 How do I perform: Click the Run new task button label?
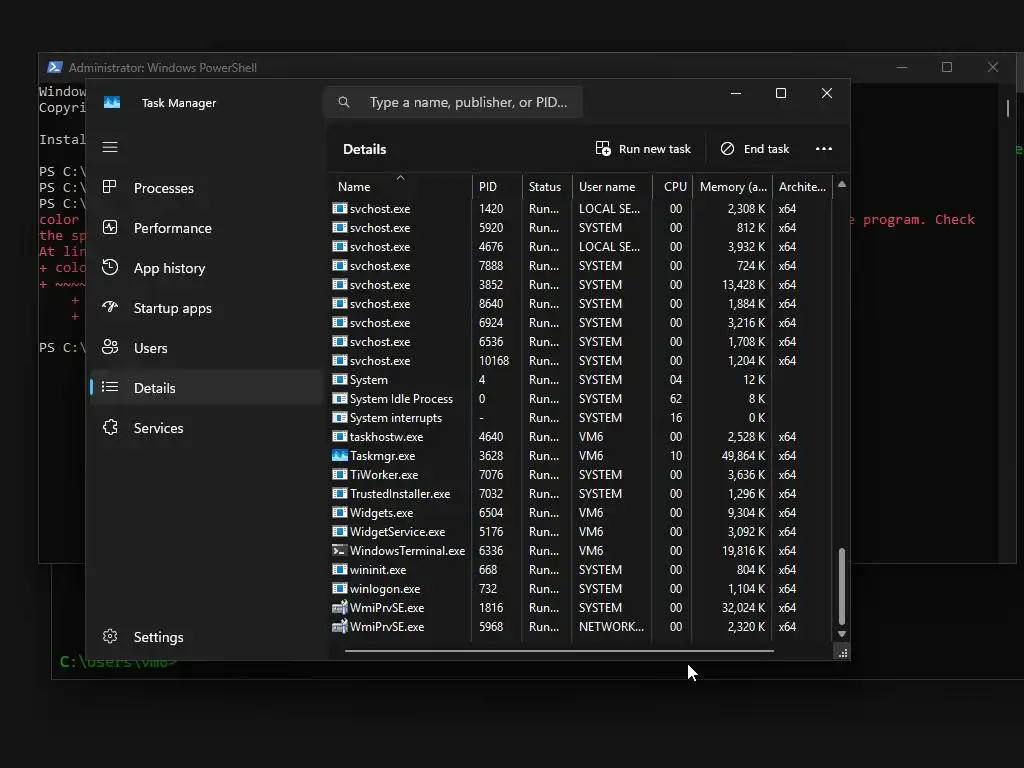click(654, 149)
